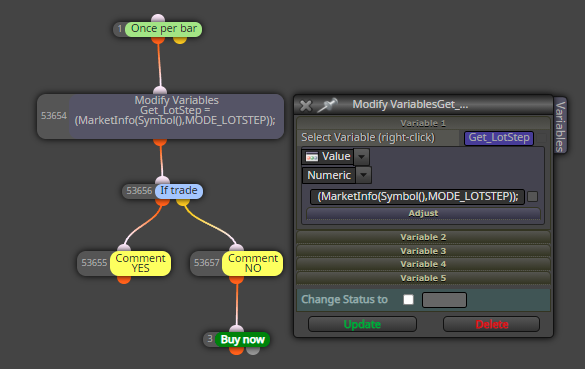Expand the Variable 3 section
This screenshot has width=585, height=369.
(x=423, y=251)
